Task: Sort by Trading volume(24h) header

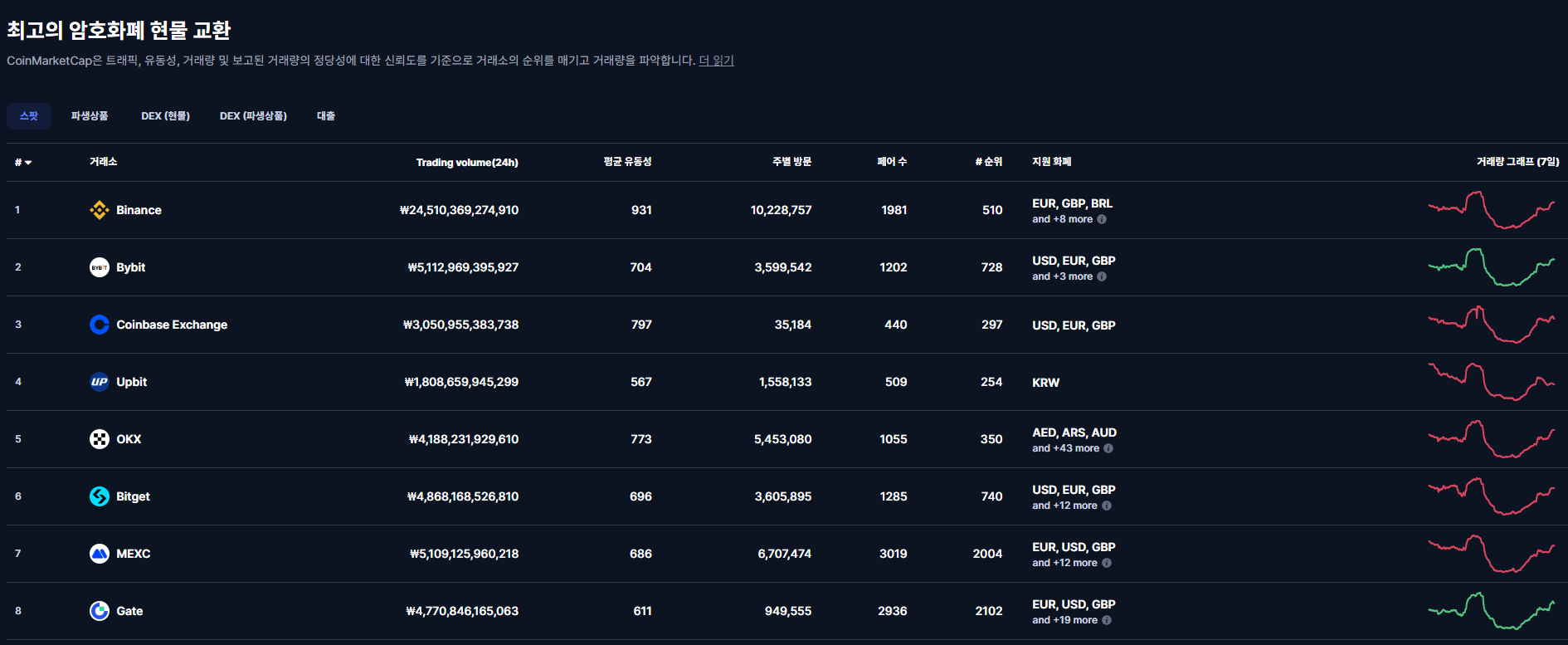Action: click(467, 163)
